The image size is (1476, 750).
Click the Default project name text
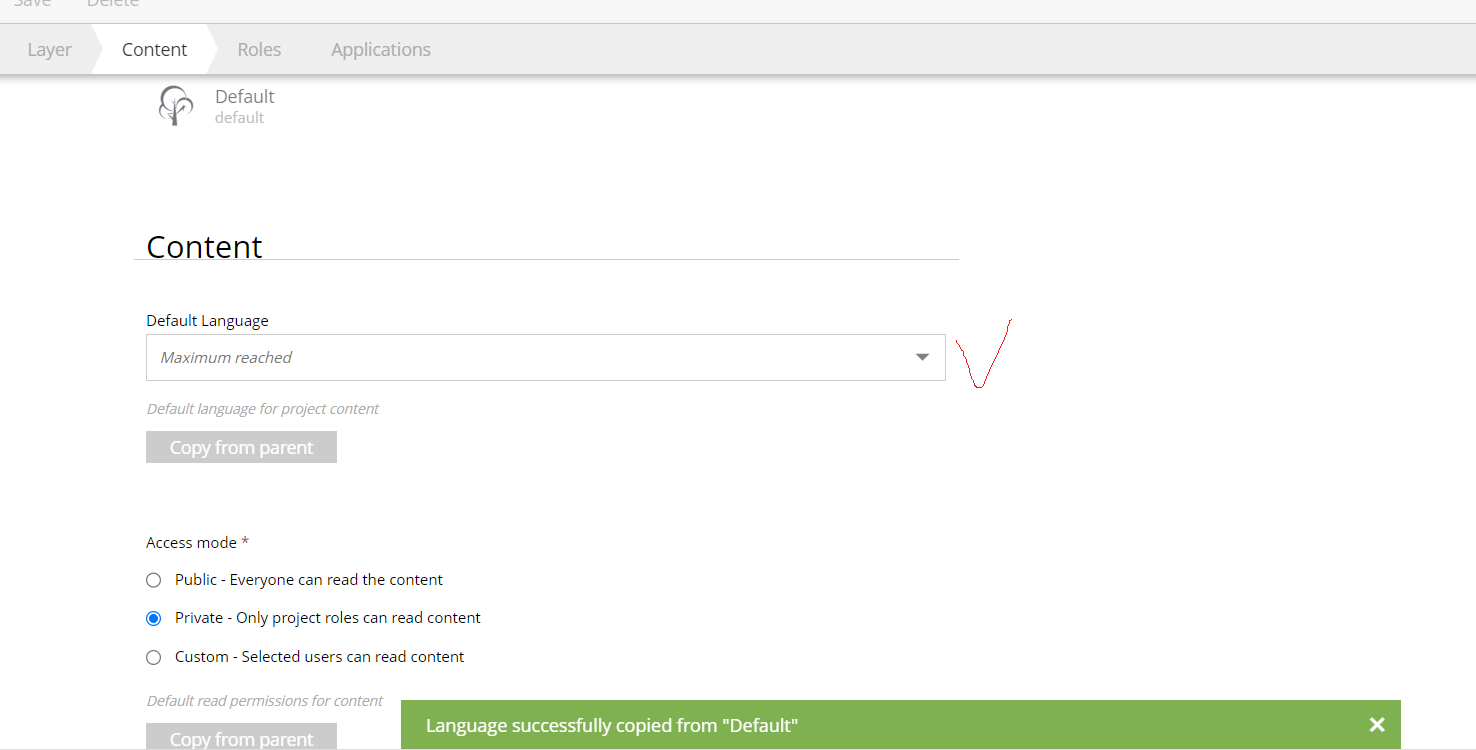tap(245, 97)
